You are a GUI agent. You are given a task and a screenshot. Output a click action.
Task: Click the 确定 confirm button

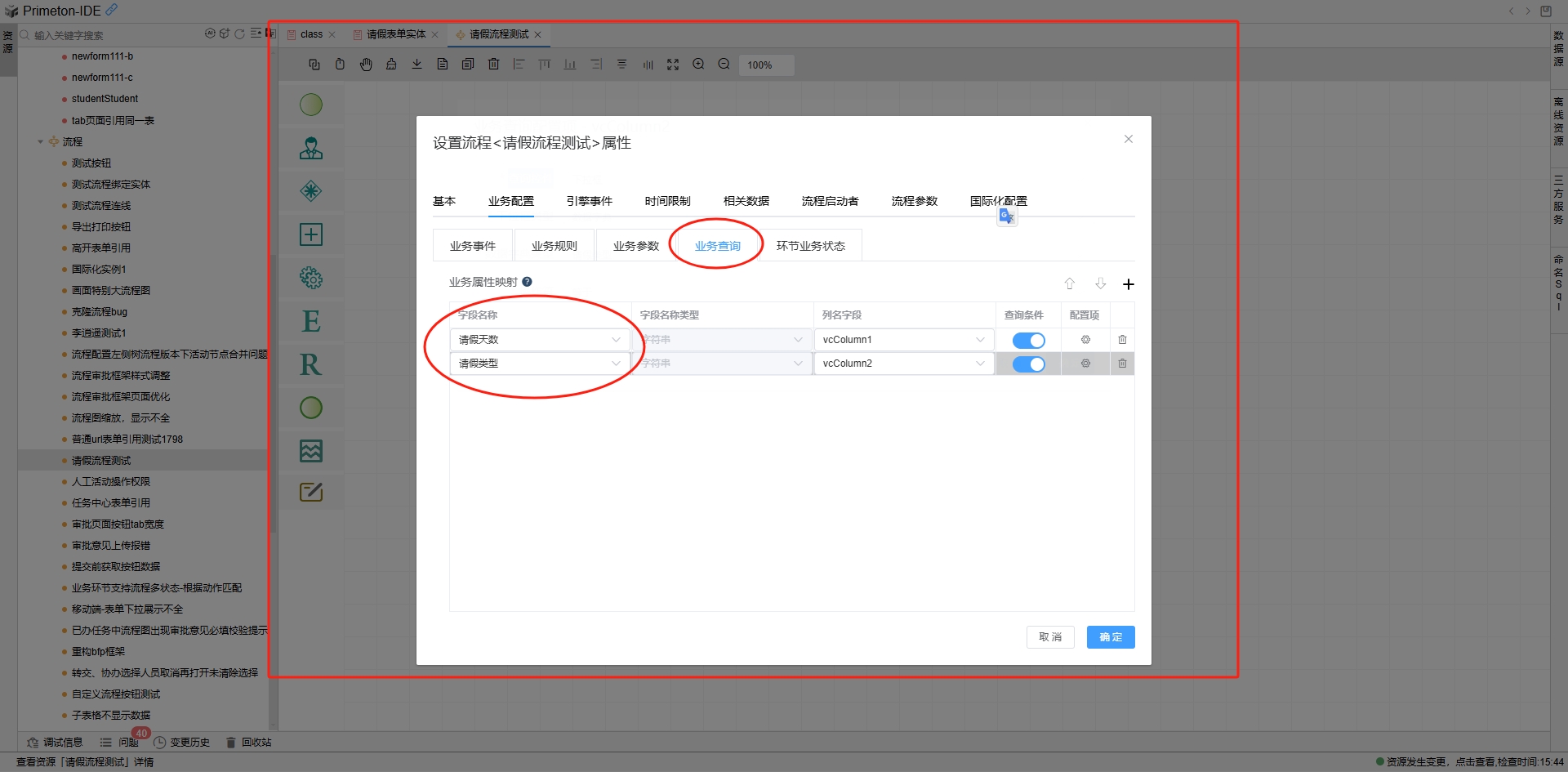tap(1110, 637)
